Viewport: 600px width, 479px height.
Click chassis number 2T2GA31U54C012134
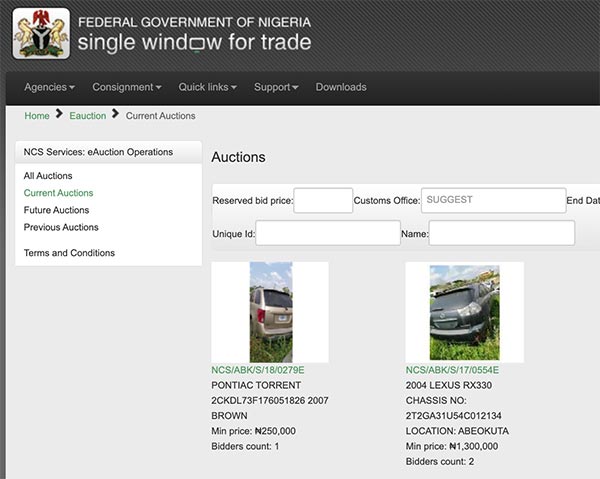(453, 416)
